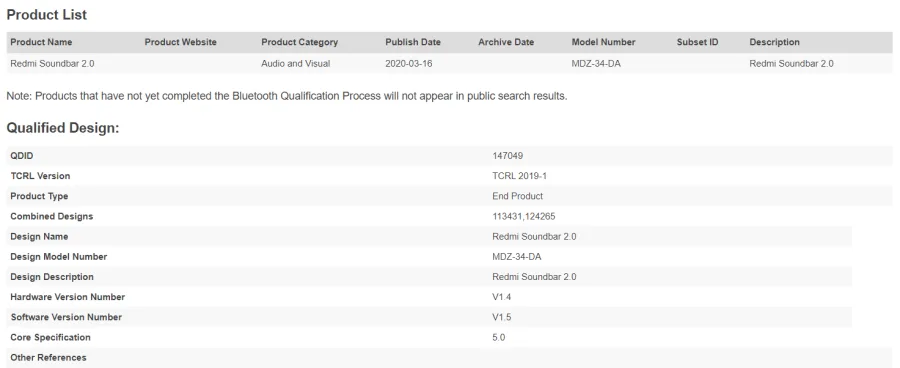Screen dimensions: 900x368
Task: Click the TCRL 2019-1 value
Action: (519, 176)
